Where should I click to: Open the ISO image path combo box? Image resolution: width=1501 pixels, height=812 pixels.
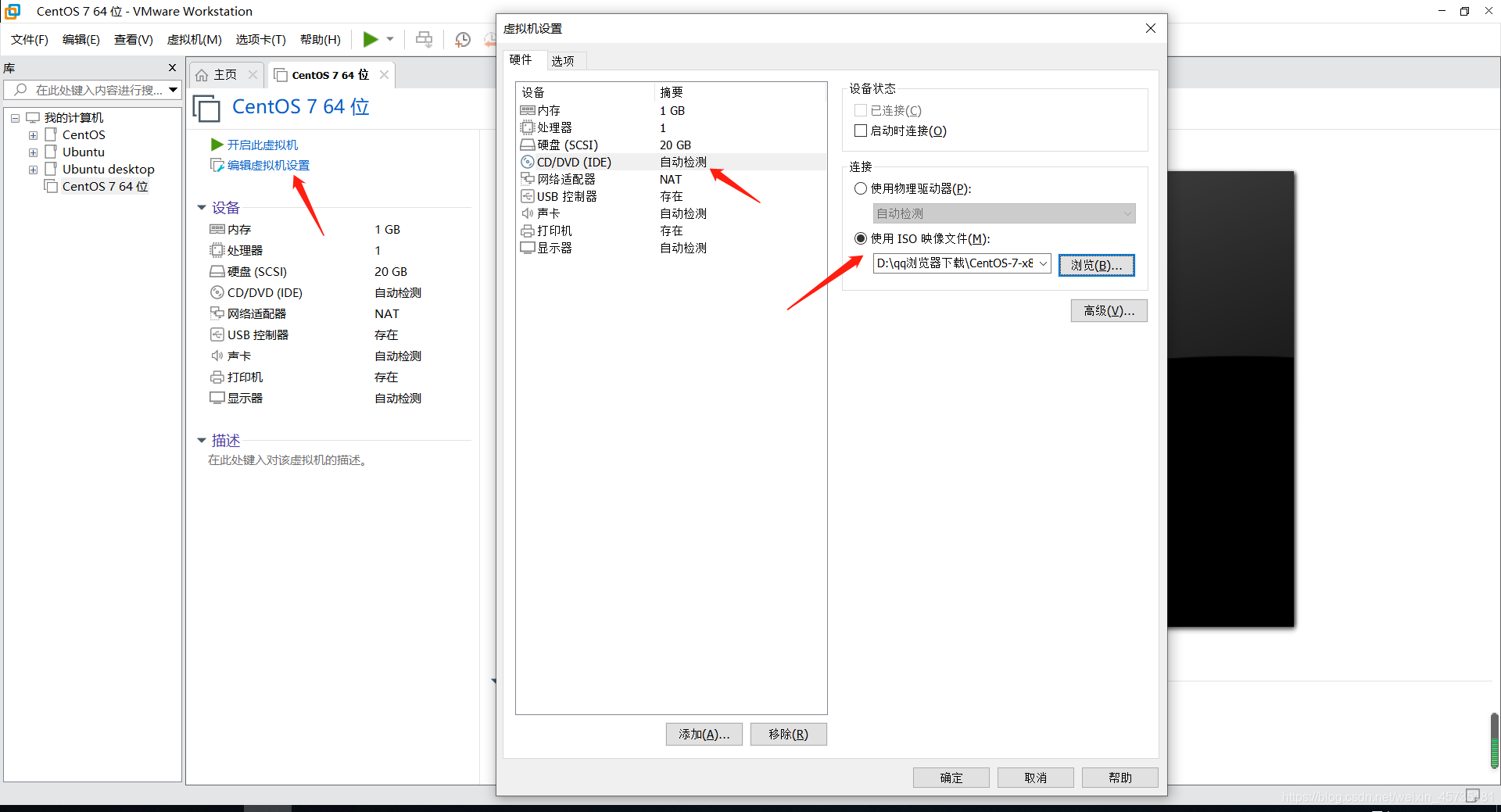click(962, 263)
